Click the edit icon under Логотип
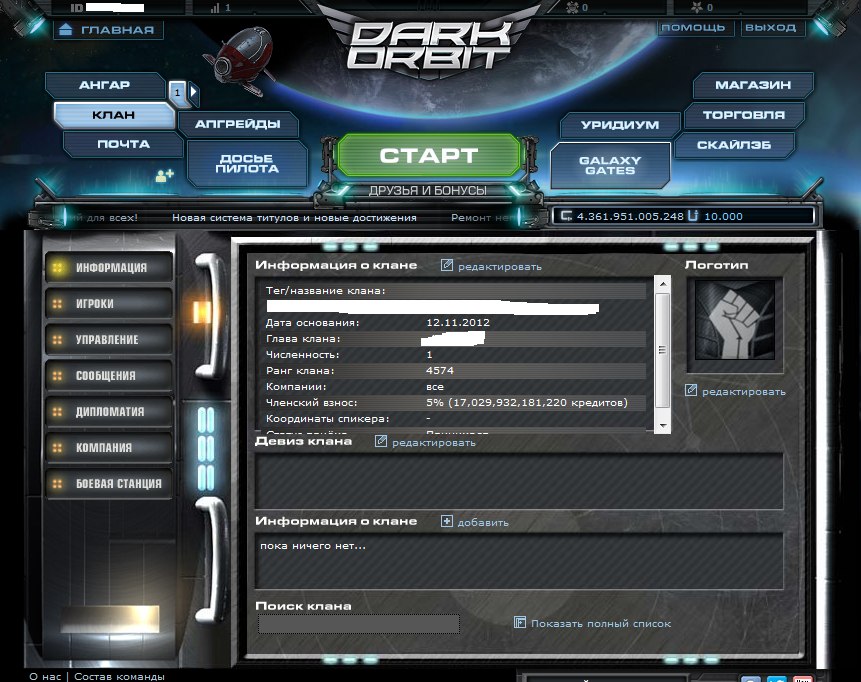The image size is (861, 682). click(x=691, y=390)
